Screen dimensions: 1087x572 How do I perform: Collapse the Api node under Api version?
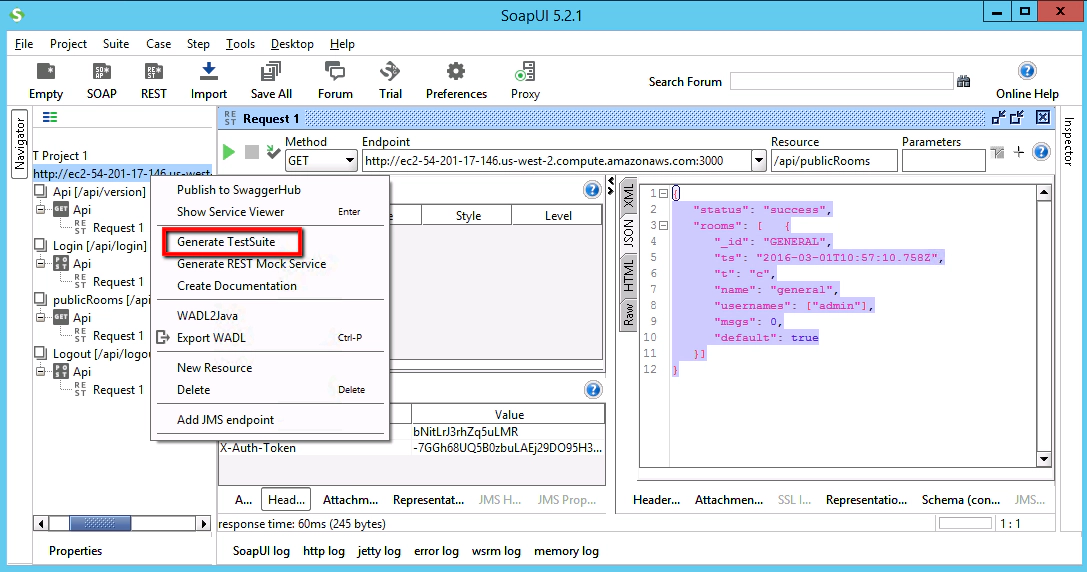[41, 209]
